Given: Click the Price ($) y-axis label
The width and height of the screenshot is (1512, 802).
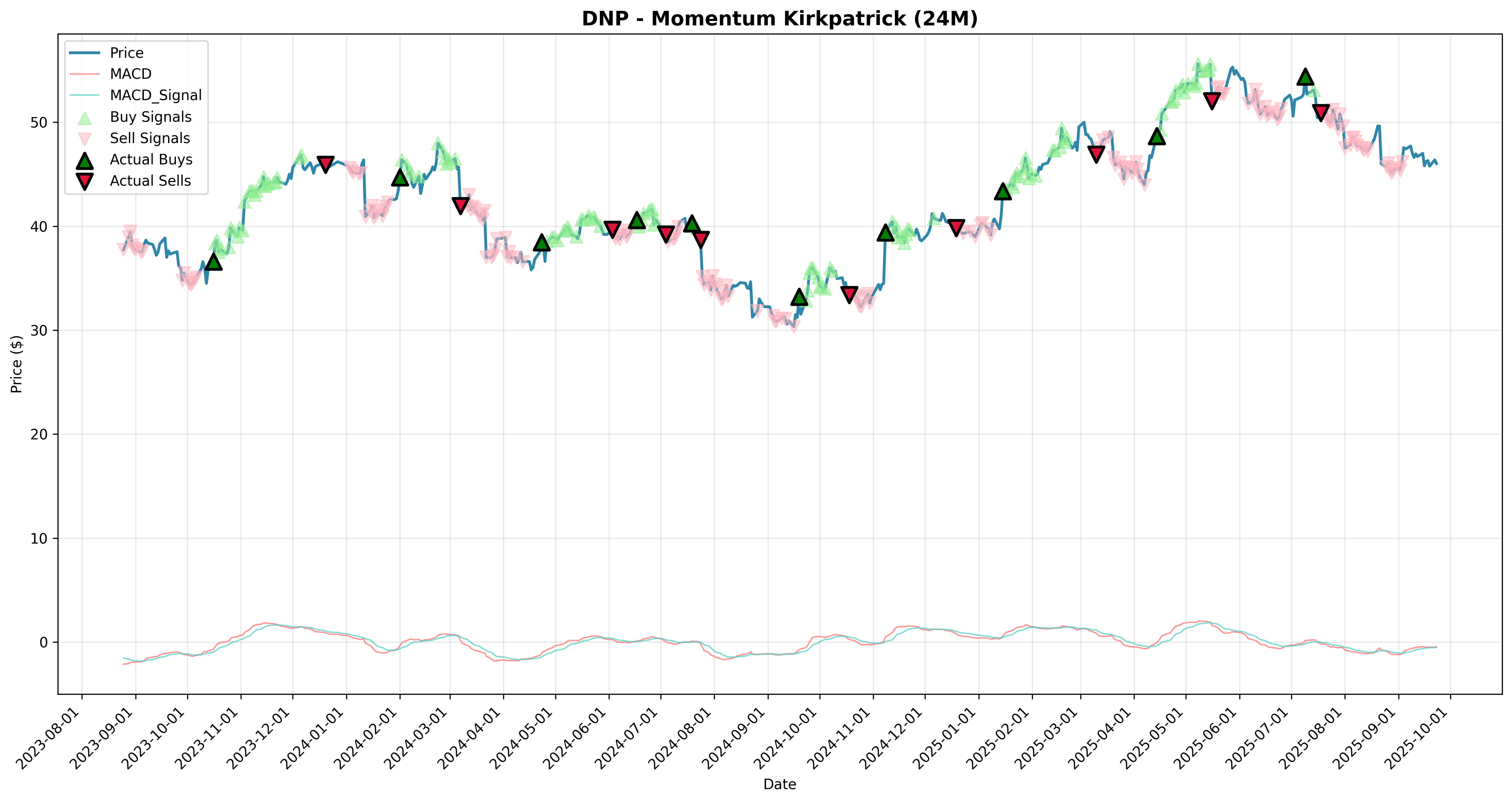Looking at the screenshot, I should click(17, 364).
